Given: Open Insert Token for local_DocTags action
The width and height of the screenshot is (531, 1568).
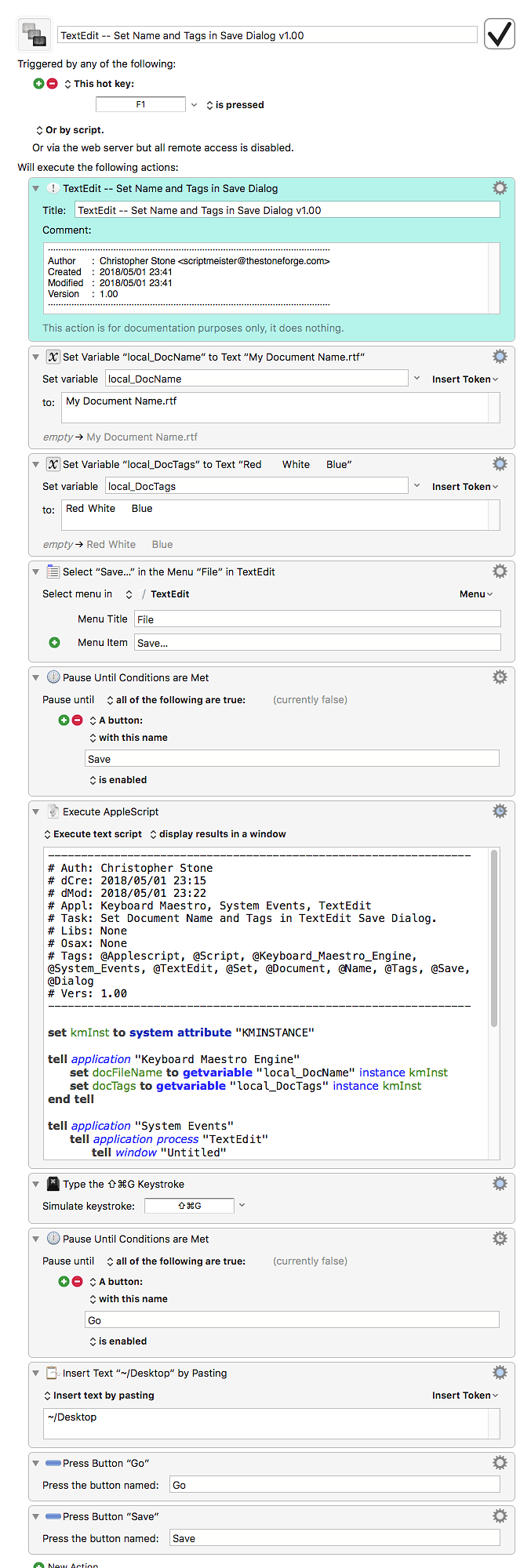Looking at the screenshot, I should (465, 487).
